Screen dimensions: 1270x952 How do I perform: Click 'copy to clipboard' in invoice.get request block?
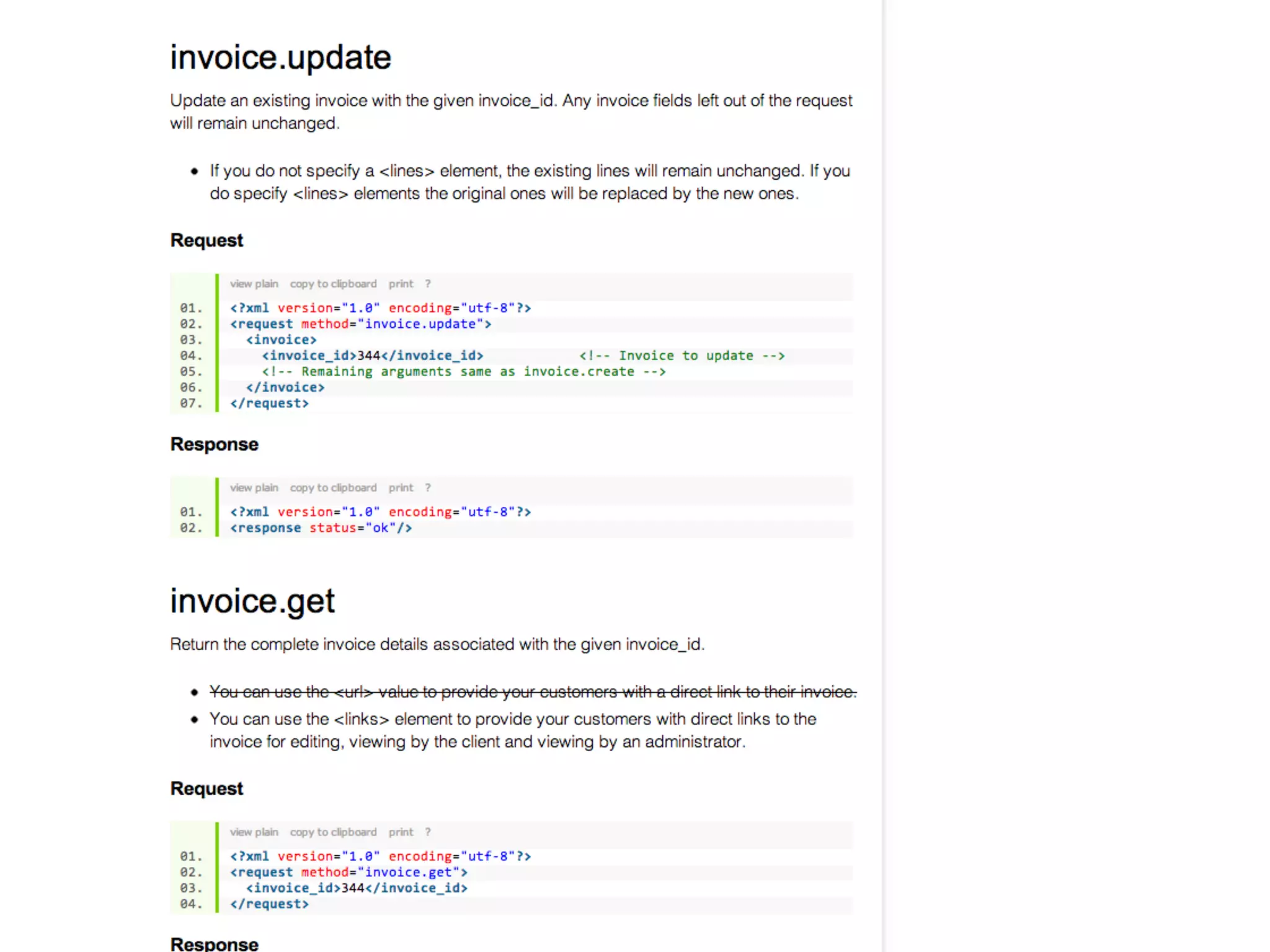[x=333, y=832]
